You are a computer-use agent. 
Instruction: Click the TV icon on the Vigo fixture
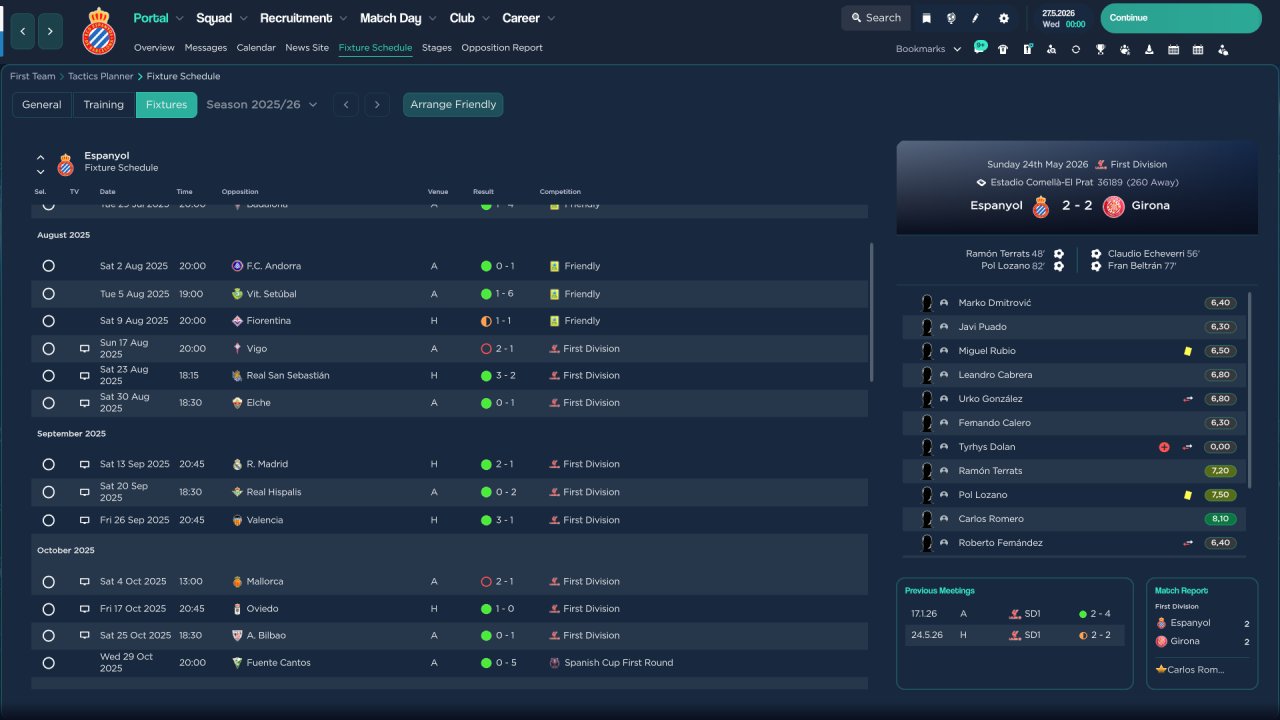pyautogui.click(x=85, y=349)
